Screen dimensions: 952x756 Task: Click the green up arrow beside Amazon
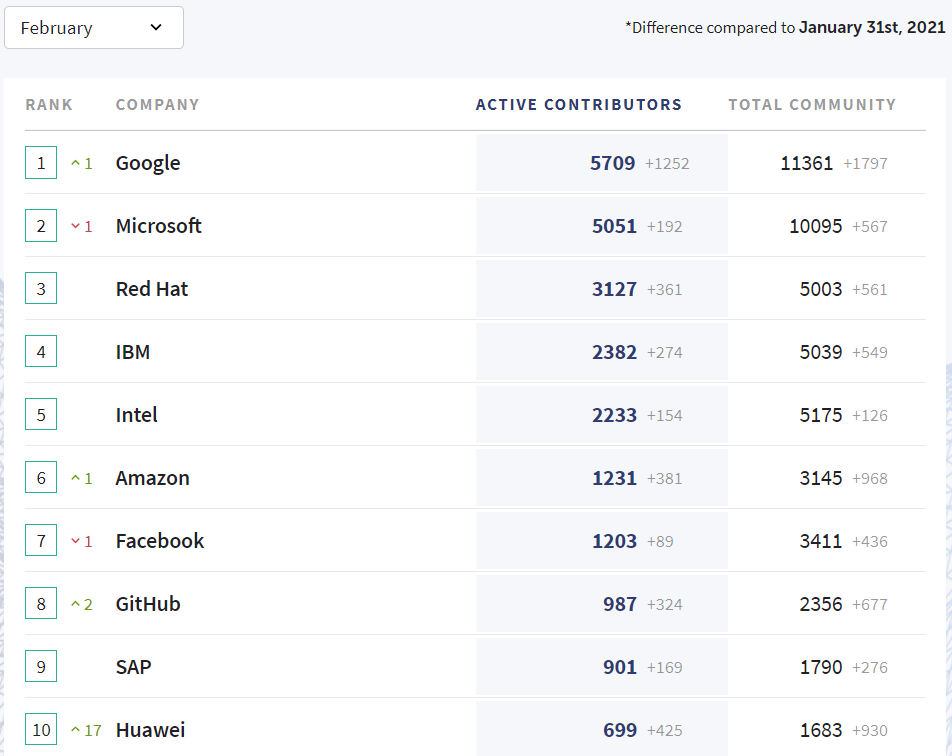point(75,478)
